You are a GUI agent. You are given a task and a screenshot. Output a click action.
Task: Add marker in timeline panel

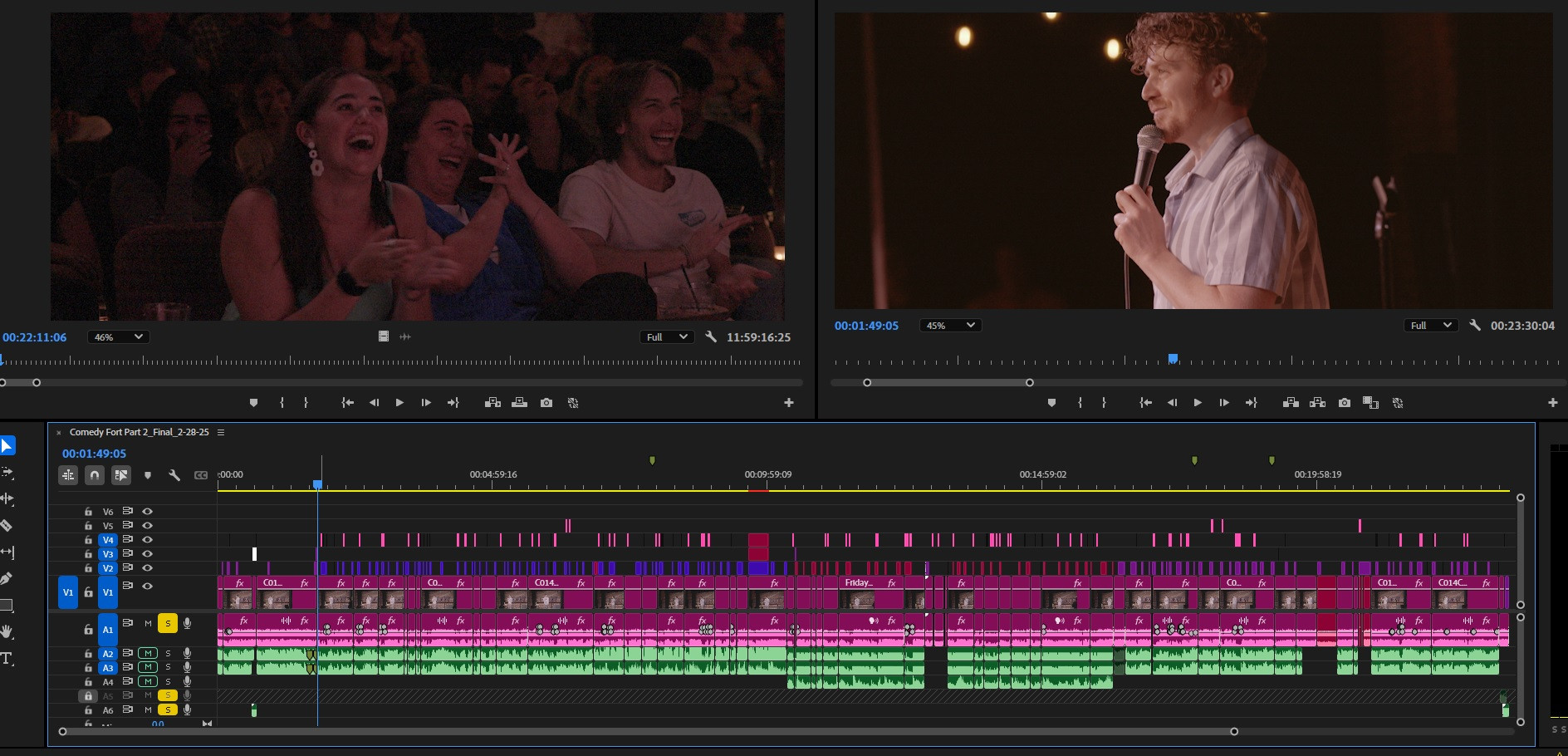point(148,475)
